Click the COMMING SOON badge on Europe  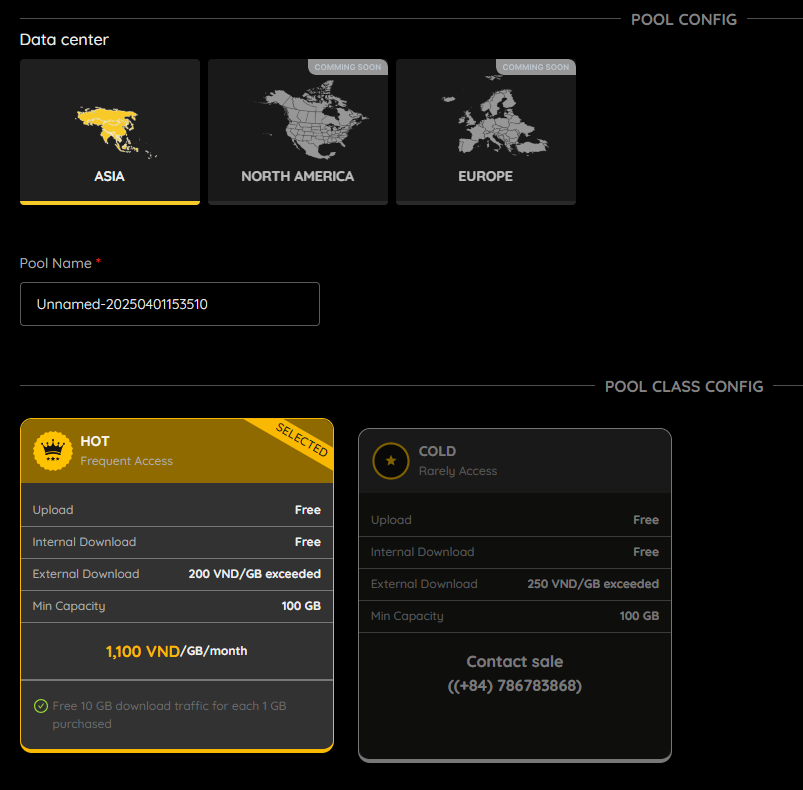click(x=536, y=67)
